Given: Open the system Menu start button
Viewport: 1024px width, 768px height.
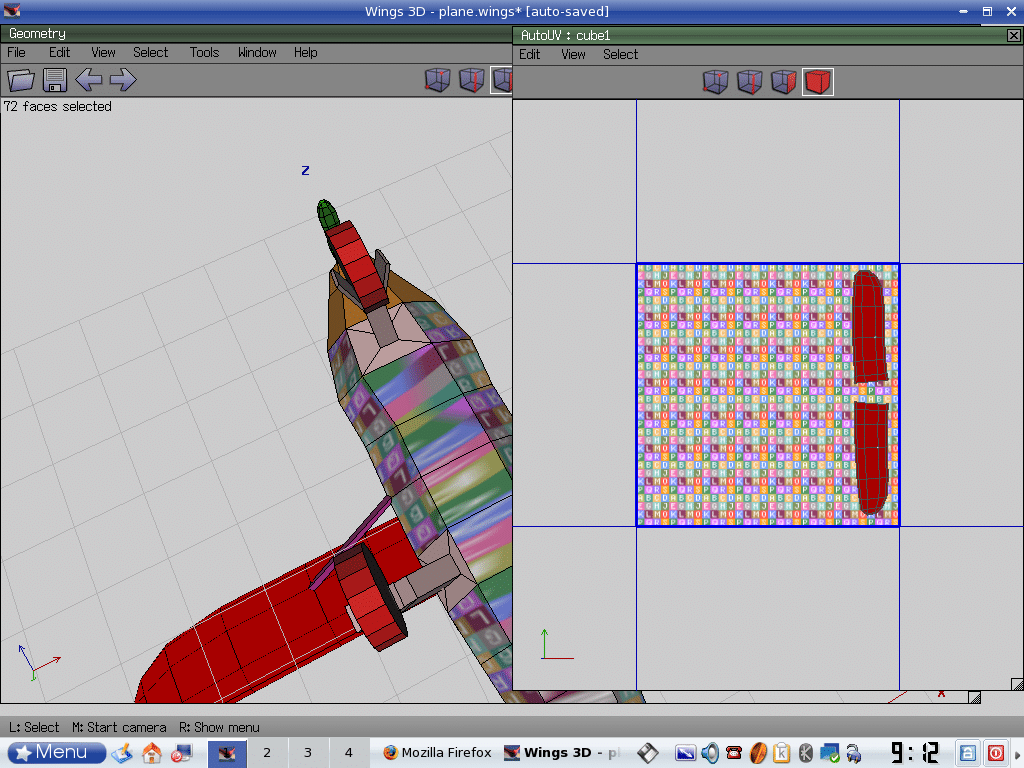Looking at the screenshot, I should coord(57,752).
